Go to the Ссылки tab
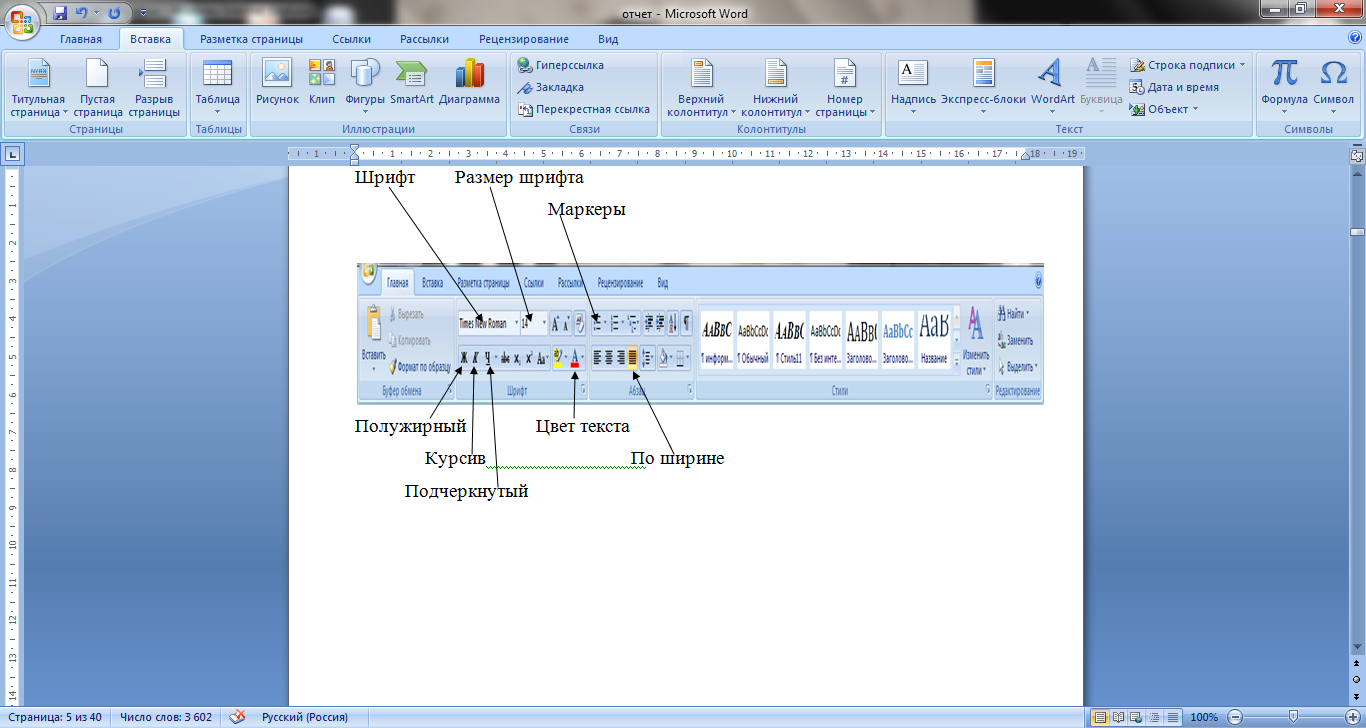The height and width of the screenshot is (728, 1366). [352, 39]
